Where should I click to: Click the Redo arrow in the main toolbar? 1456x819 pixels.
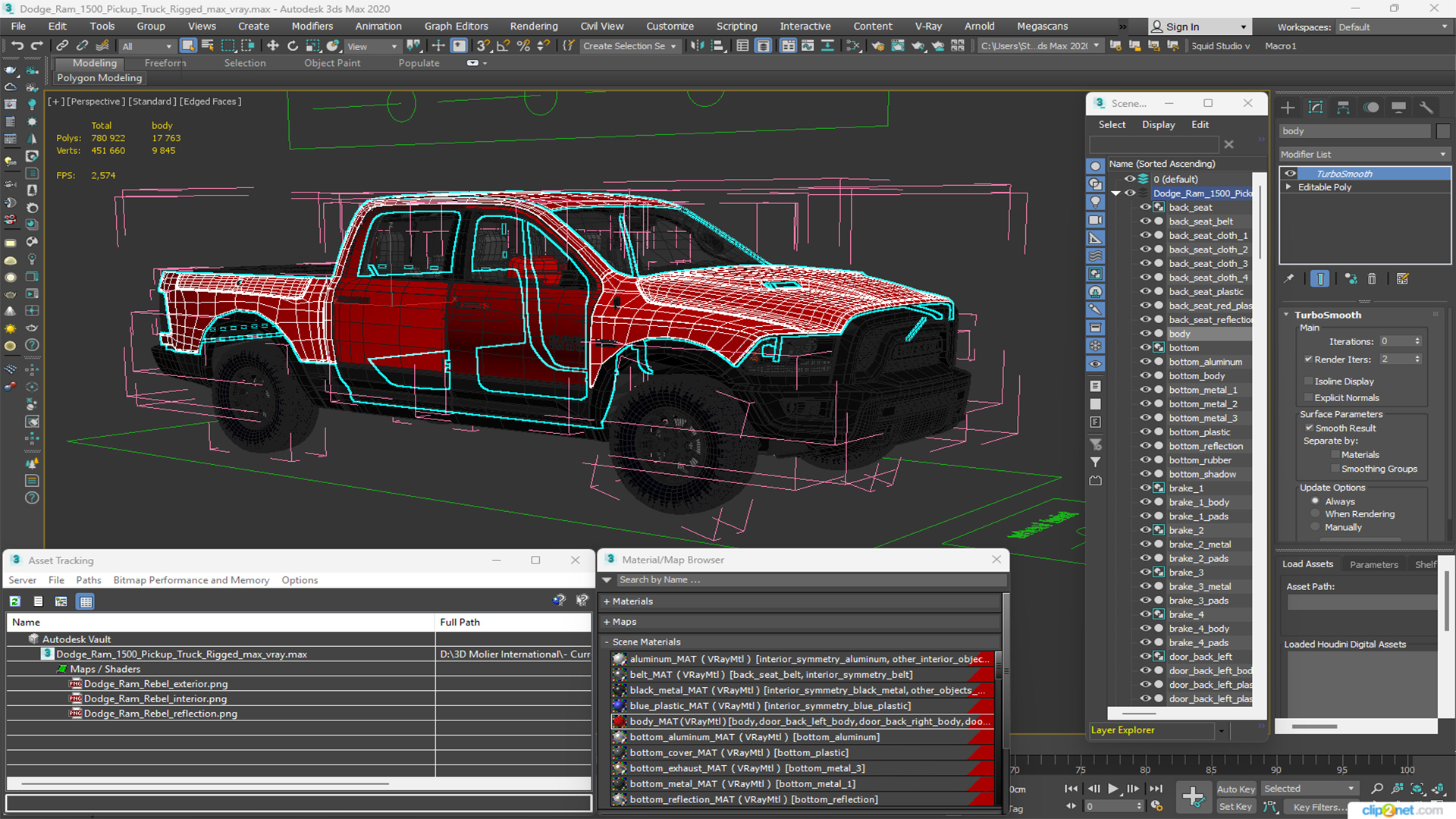click(36, 46)
